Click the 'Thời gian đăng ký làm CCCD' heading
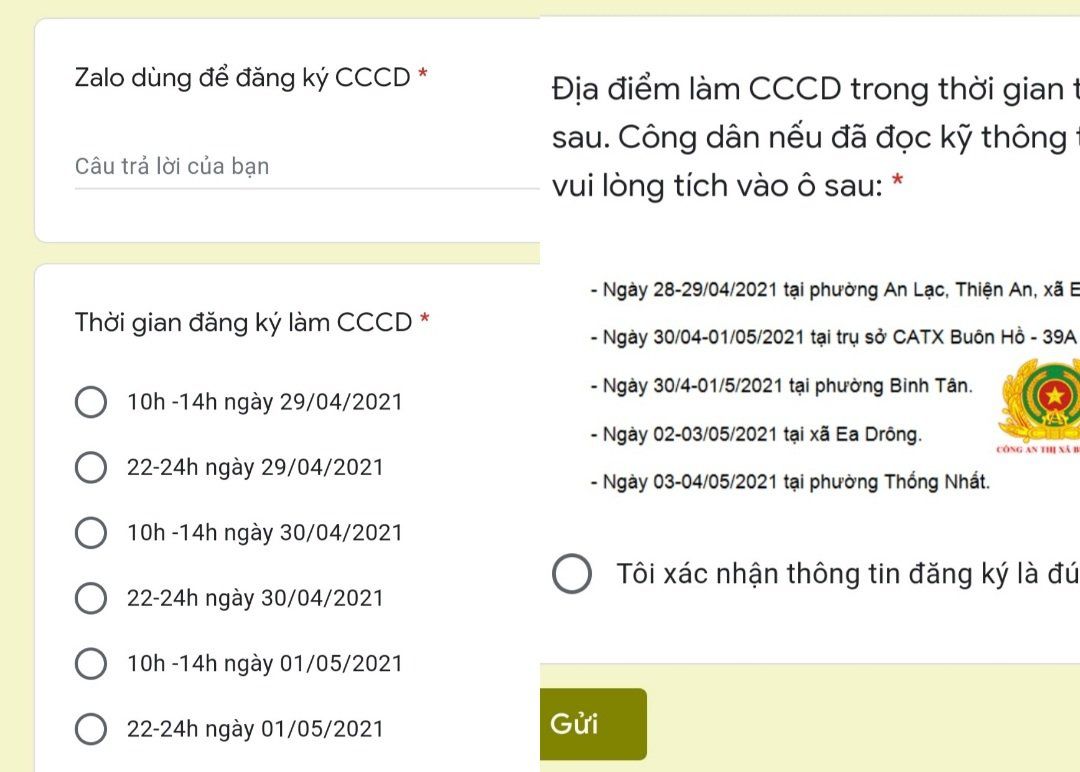 pos(243,322)
